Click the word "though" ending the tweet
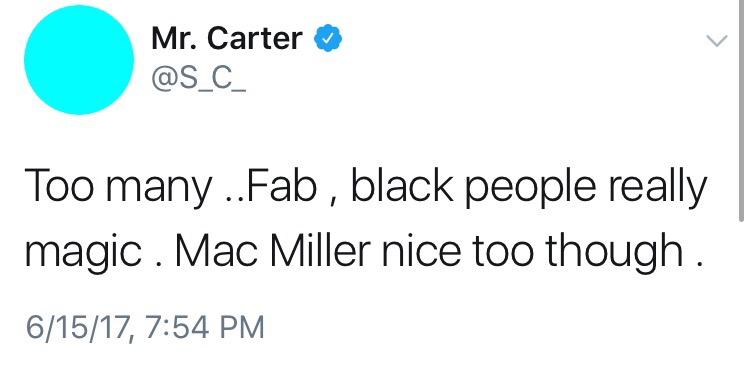The image size is (750, 368). pos(614,254)
